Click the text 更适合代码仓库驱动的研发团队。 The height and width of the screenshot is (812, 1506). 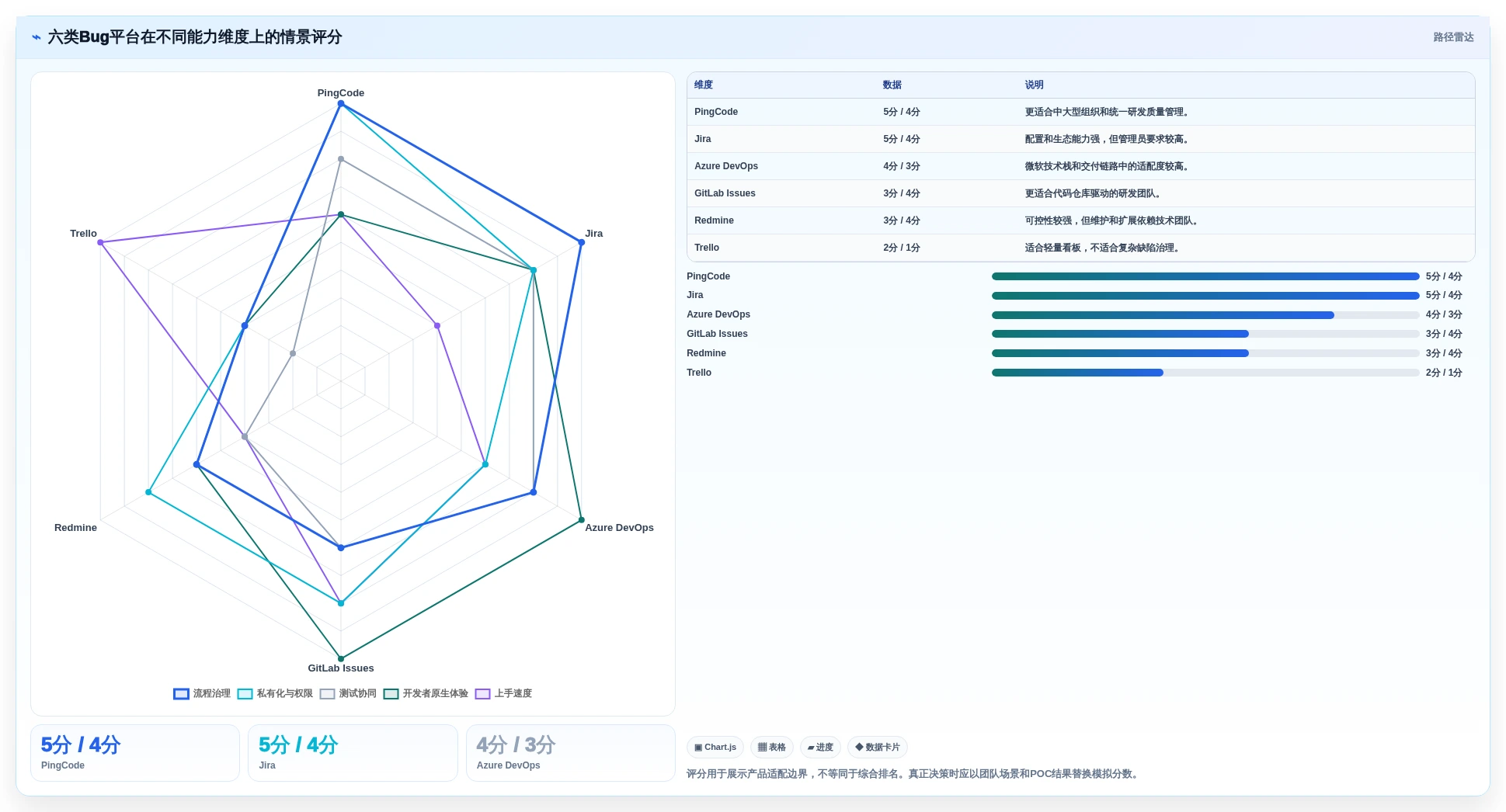click(x=1094, y=193)
